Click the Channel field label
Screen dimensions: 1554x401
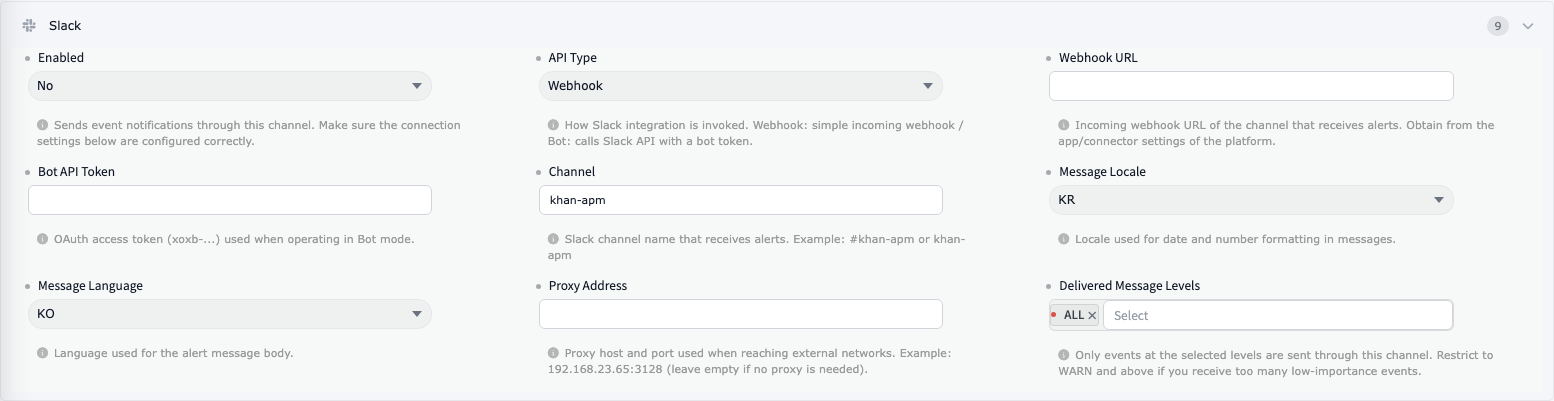click(572, 172)
